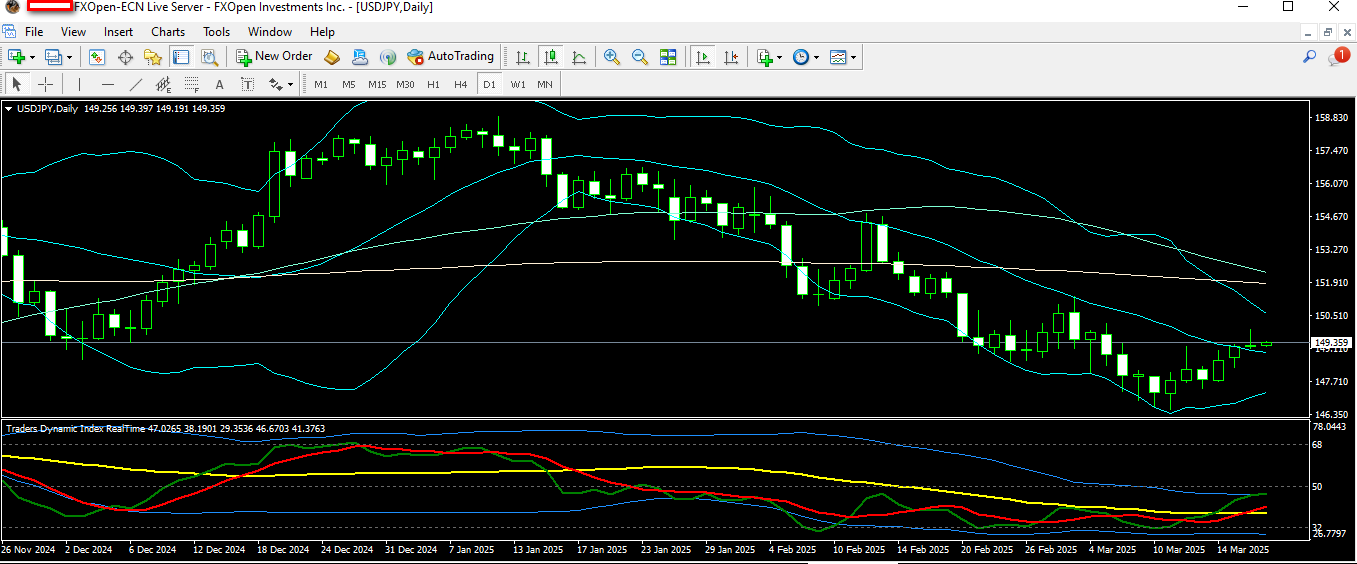Screen dimensions: 1357x564
Task: Open the cloud VPS hosting icon
Action: pyautogui.click(x=360, y=57)
